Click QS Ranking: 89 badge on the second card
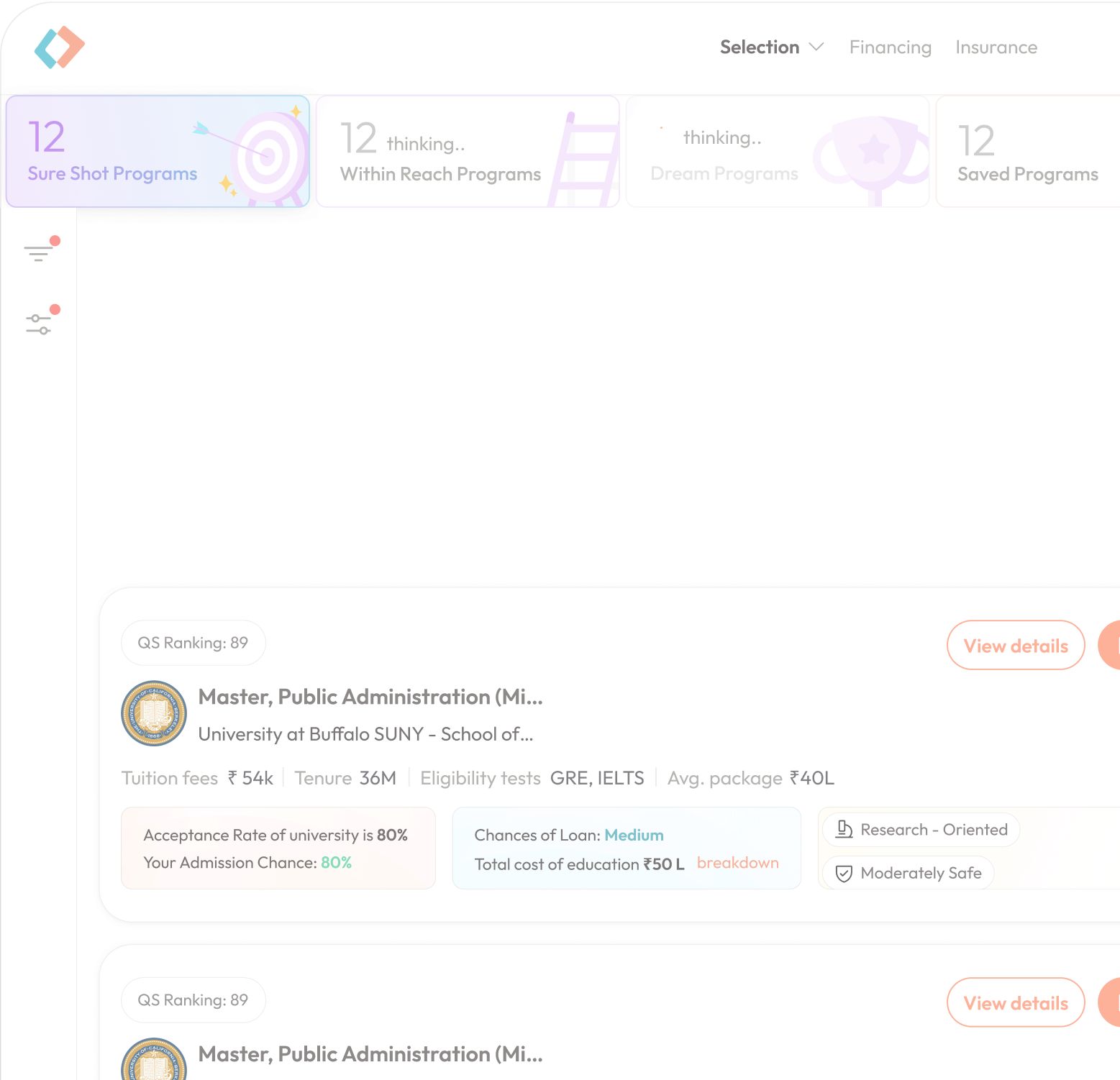Image resolution: width=1120 pixels, height=1080 pixels. [x=193, y=1000]
